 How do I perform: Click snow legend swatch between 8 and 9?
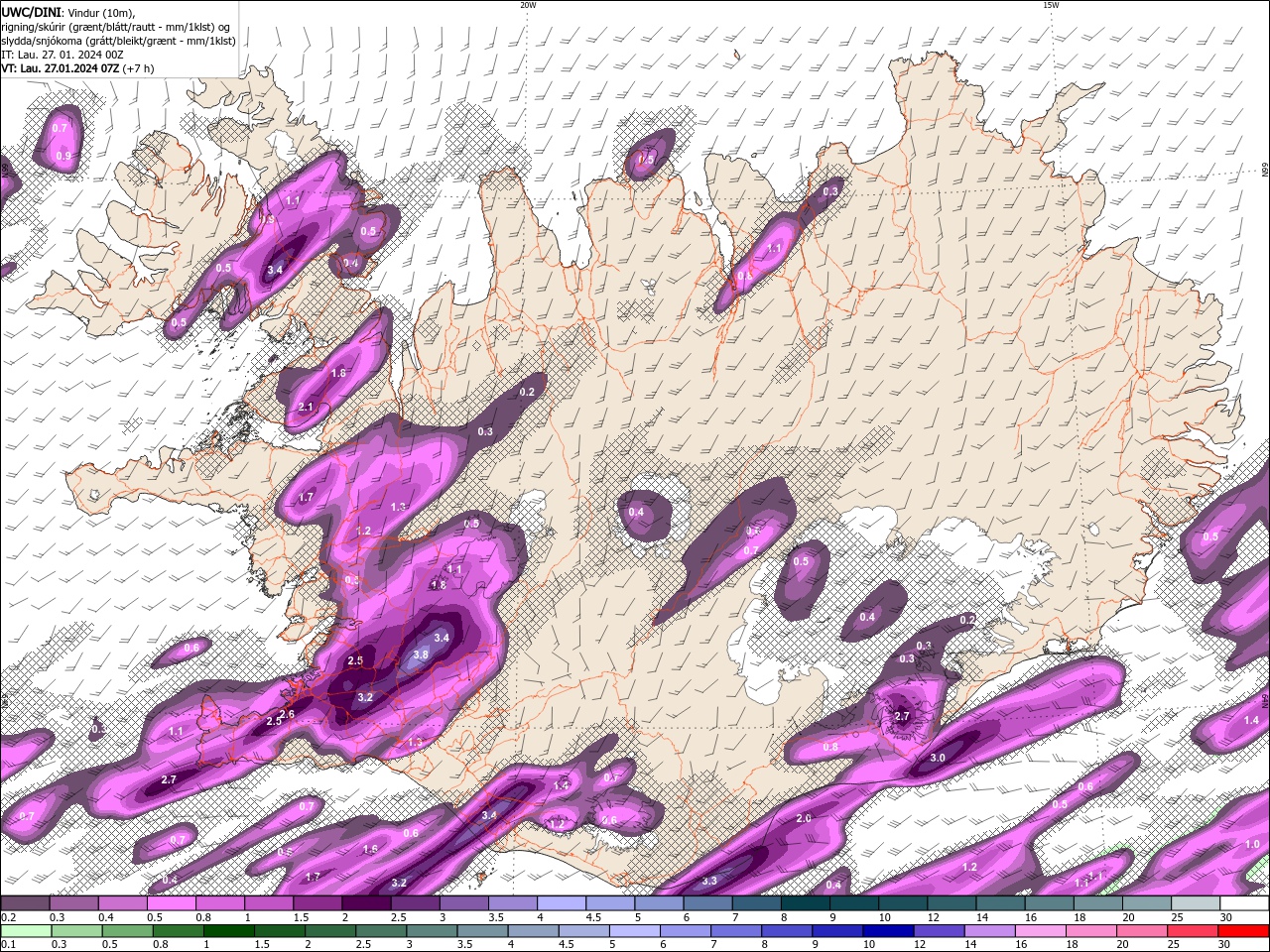pos(806,903)
